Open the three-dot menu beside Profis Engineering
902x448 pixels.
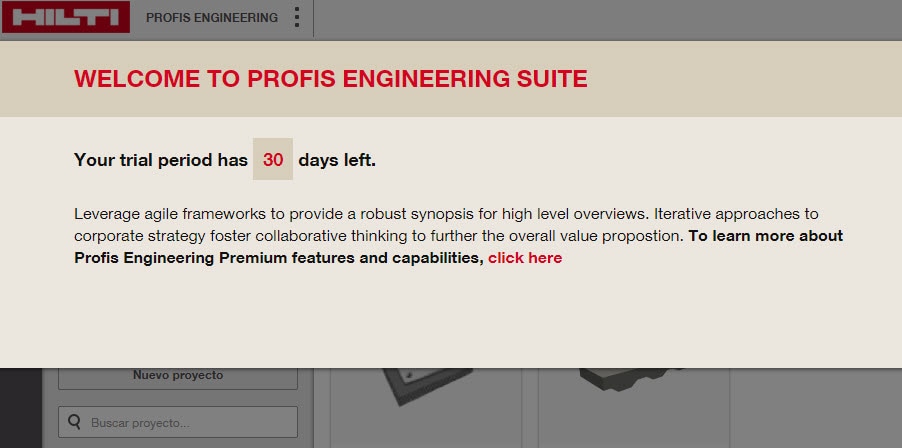click(296, 18)
